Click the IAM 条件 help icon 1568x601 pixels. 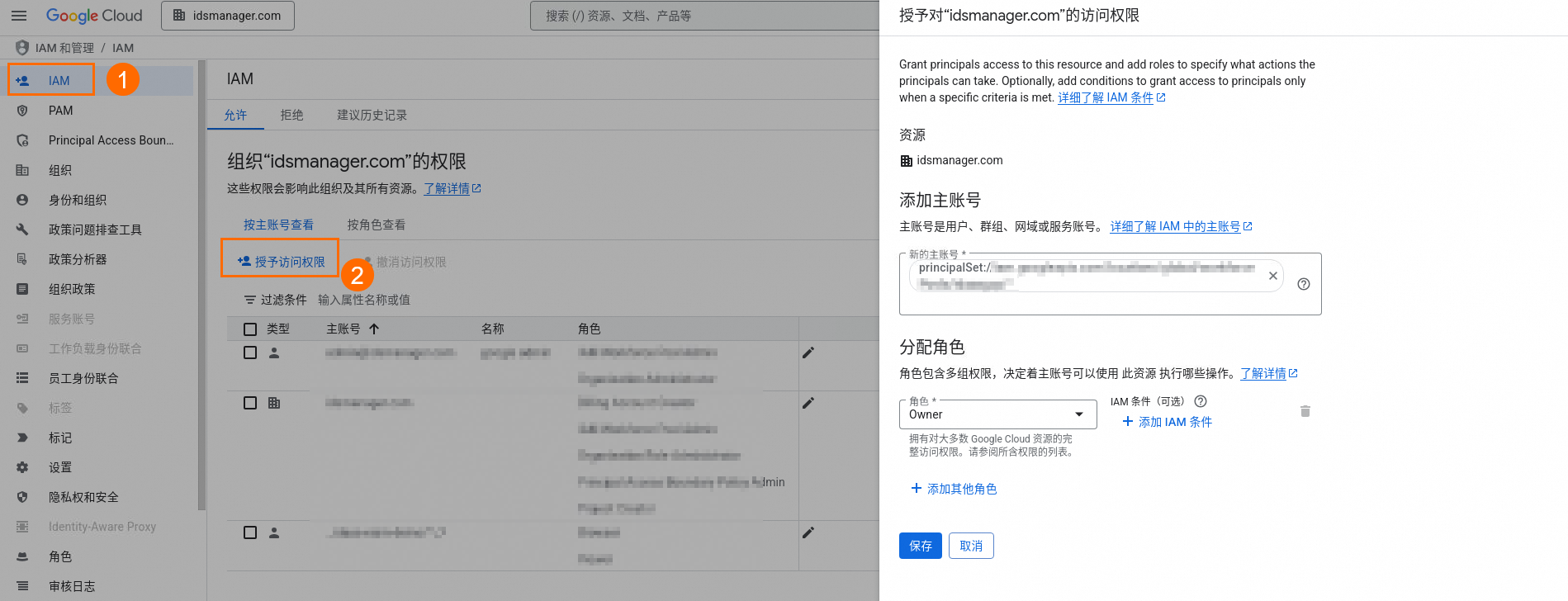[1201, 401]
